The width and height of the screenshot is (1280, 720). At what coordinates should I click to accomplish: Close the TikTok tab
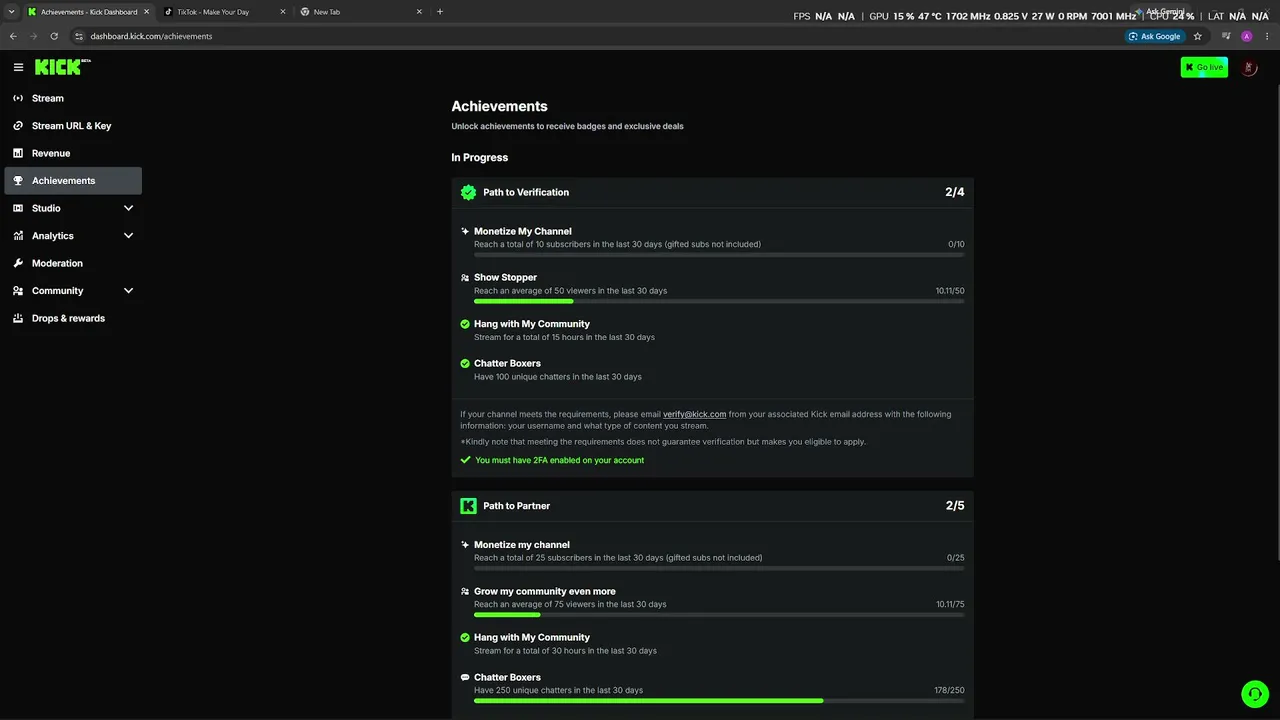282,12
